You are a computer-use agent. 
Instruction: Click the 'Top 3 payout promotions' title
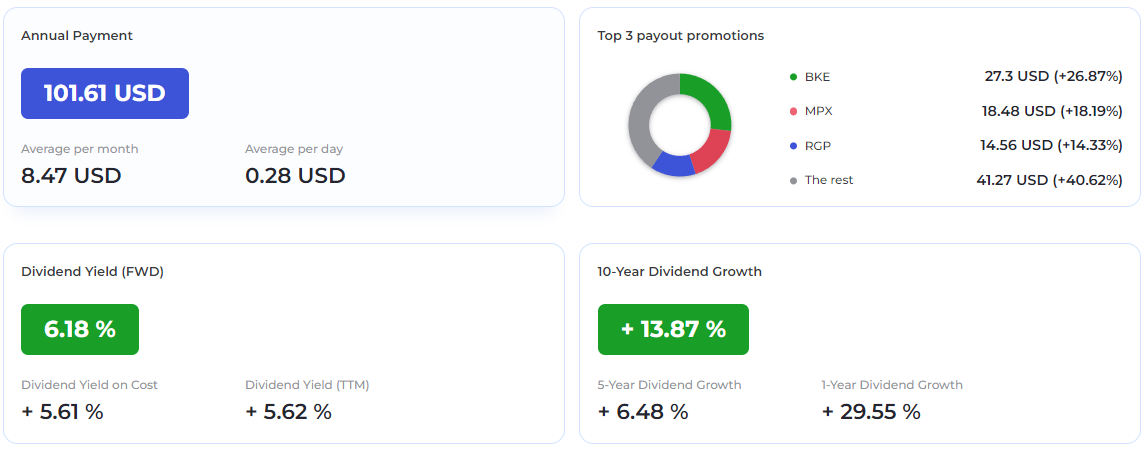click(680, 36)
